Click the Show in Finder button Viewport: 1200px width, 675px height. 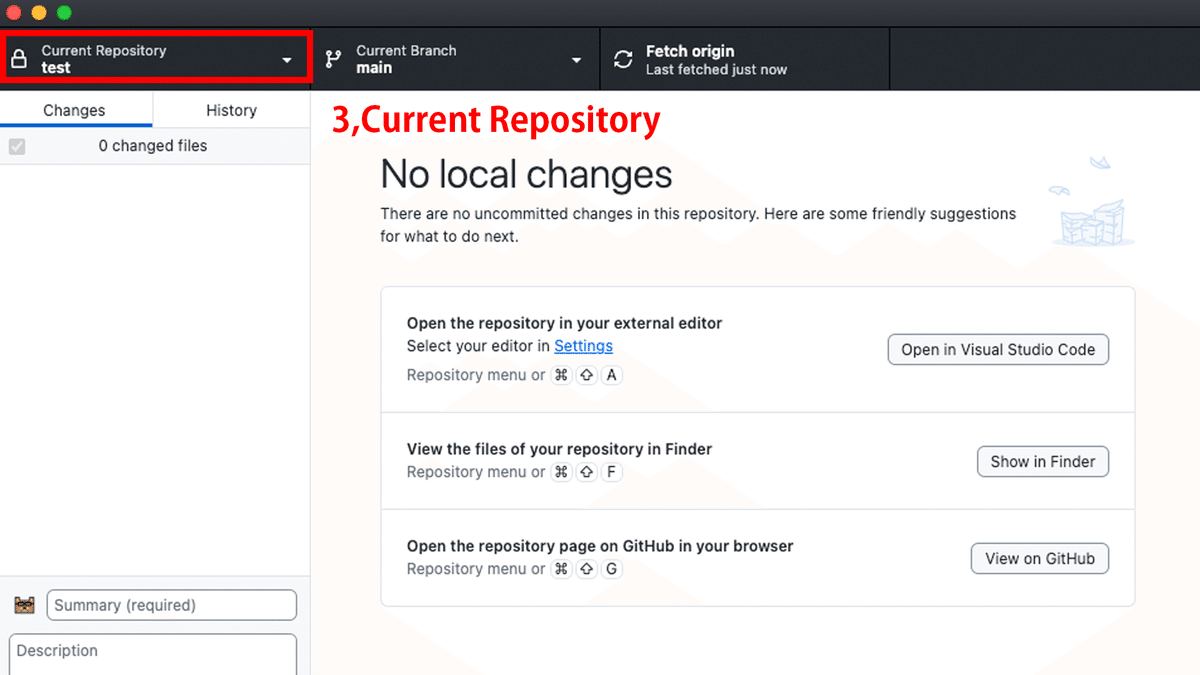[1043, 462]
